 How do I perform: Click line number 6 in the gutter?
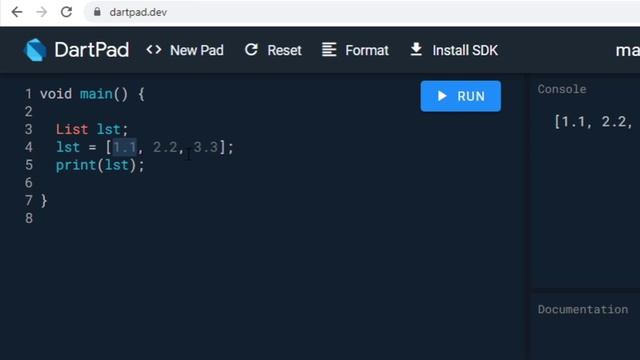(x=29, y=183)
